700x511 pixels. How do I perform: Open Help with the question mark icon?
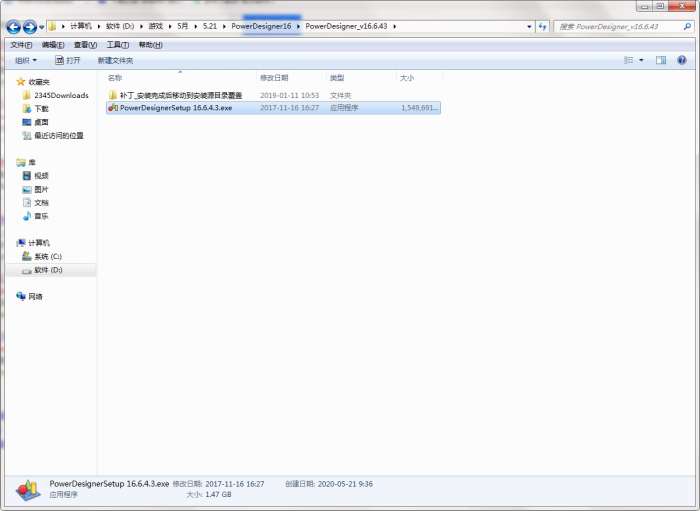682,60
